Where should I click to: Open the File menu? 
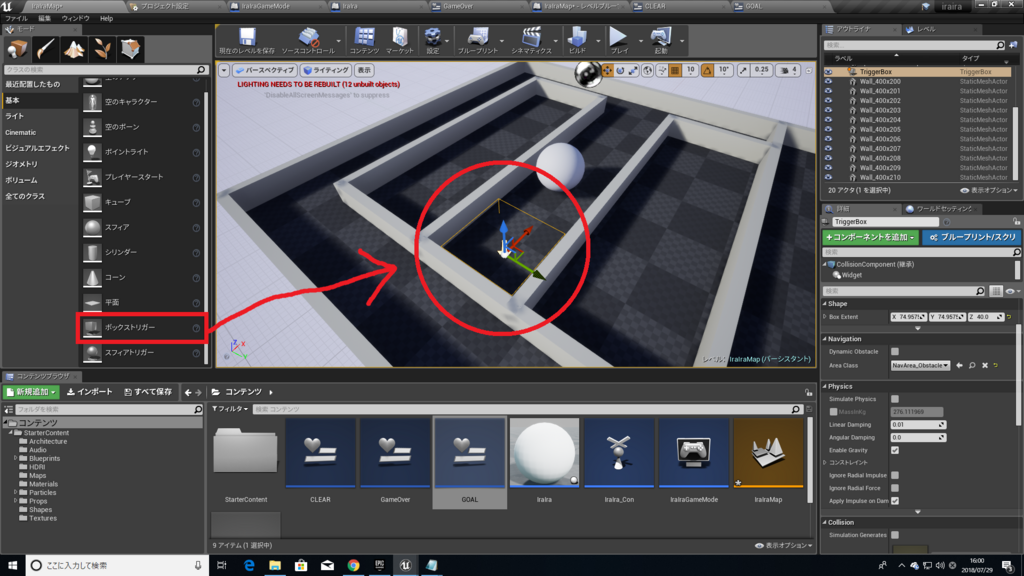pyautogui.click(x=16, y=18)
